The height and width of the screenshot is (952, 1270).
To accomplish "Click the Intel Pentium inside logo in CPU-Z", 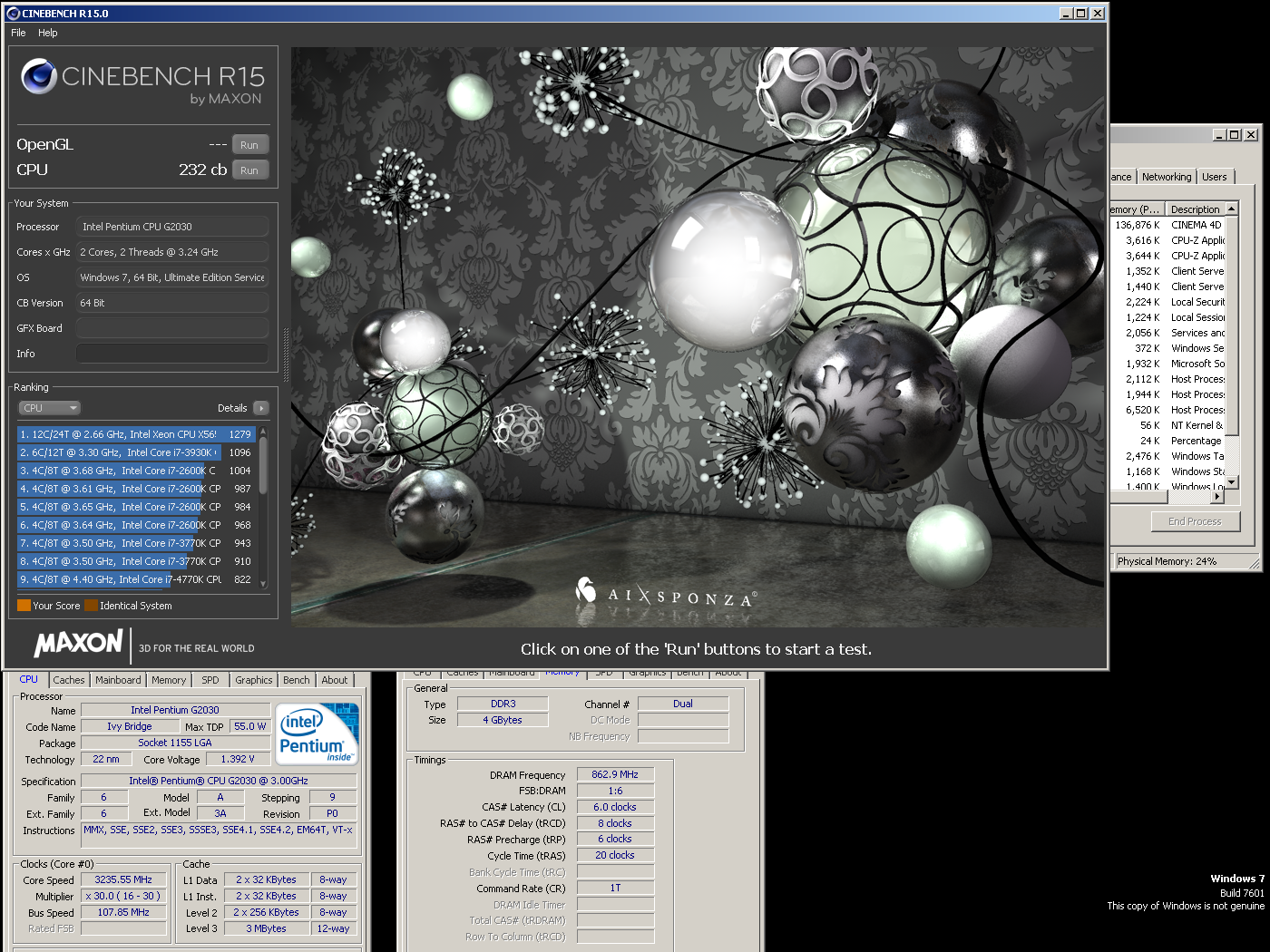I will point(317,734).
